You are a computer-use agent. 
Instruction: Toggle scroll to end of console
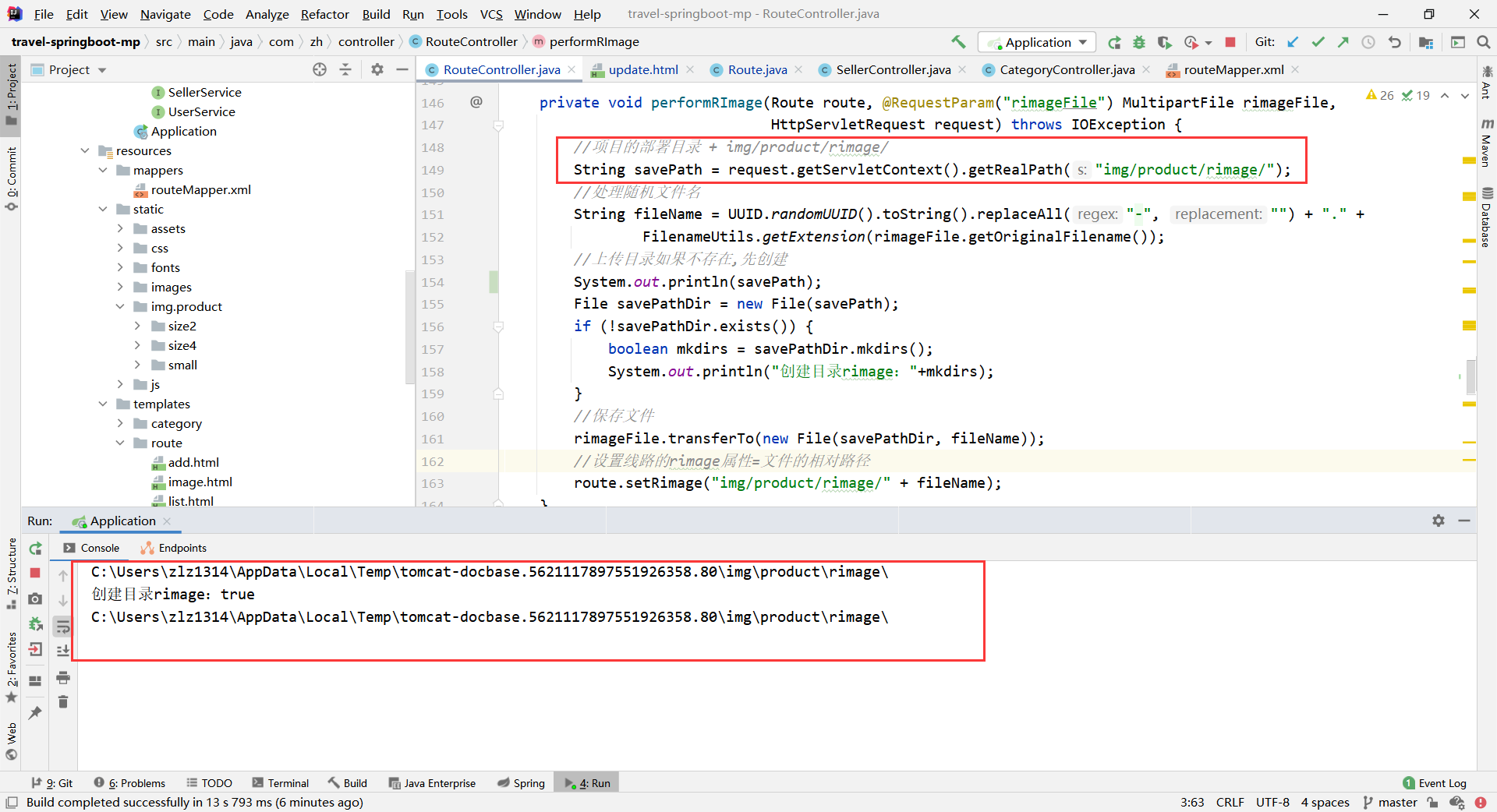point(63,650)
